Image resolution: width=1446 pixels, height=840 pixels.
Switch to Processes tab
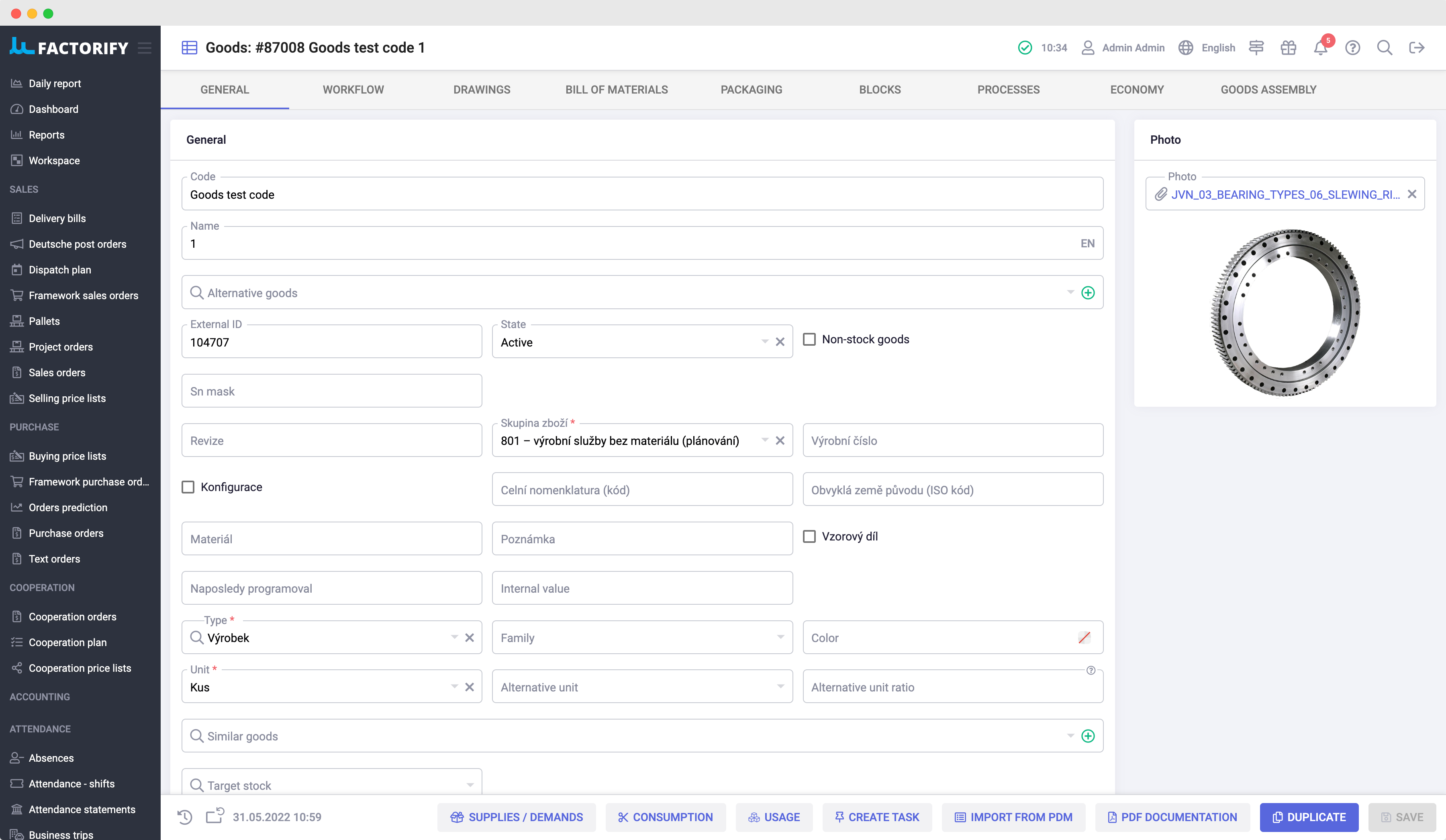[x=1008, y=89]
